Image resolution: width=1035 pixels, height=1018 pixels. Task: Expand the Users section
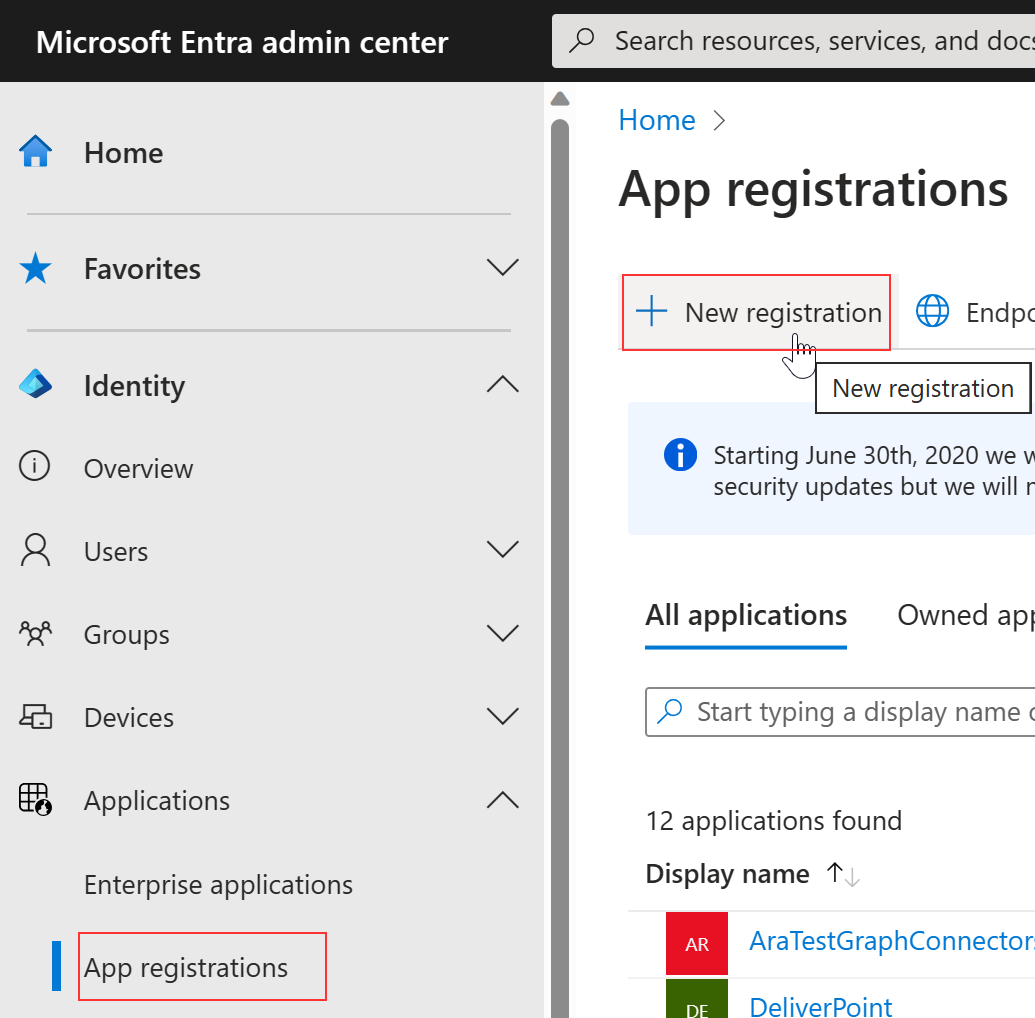click(x=503, y=549)
